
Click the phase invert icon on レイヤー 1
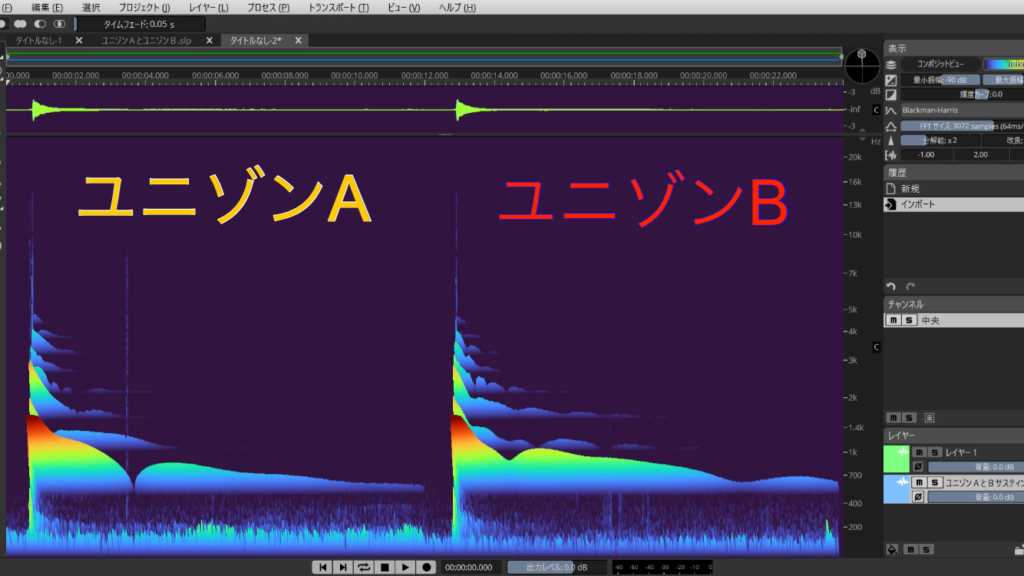coord(919,466)
